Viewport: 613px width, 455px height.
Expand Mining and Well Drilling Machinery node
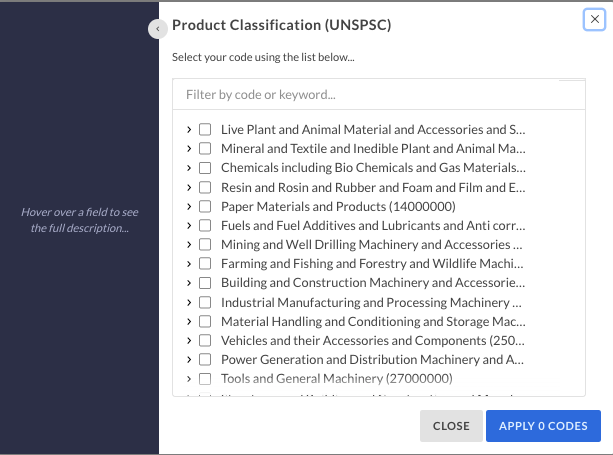[x=189, y=245]
